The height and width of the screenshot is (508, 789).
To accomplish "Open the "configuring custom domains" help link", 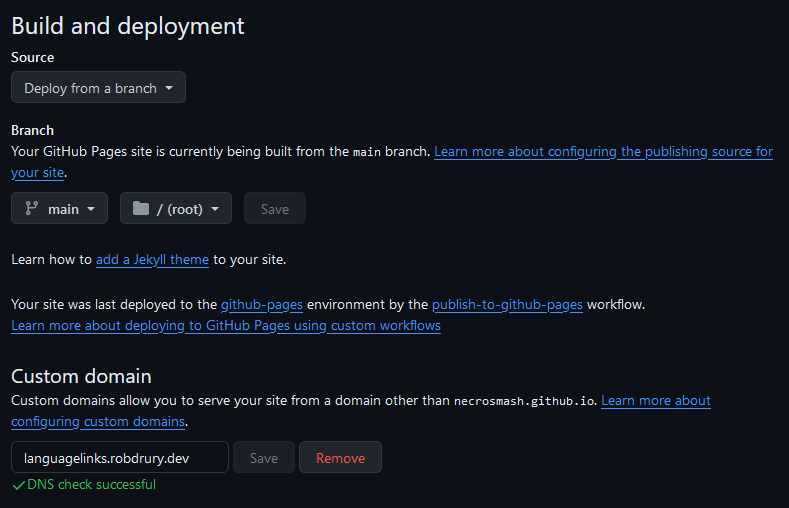I will coord(98,422).
